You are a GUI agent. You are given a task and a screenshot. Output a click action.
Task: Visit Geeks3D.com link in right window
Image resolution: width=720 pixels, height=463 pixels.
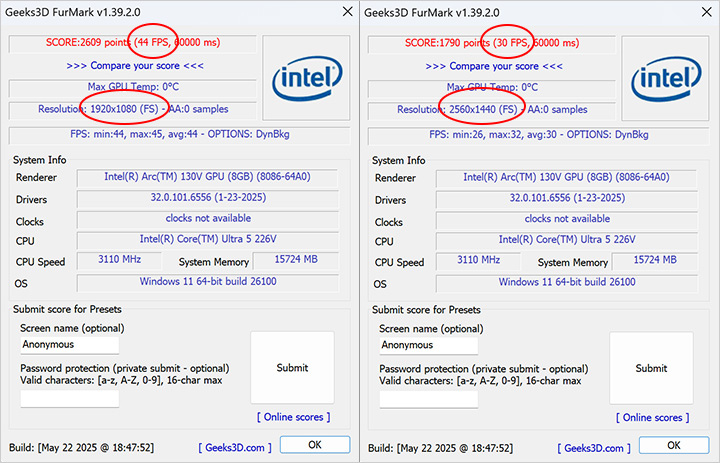[594, 448]
